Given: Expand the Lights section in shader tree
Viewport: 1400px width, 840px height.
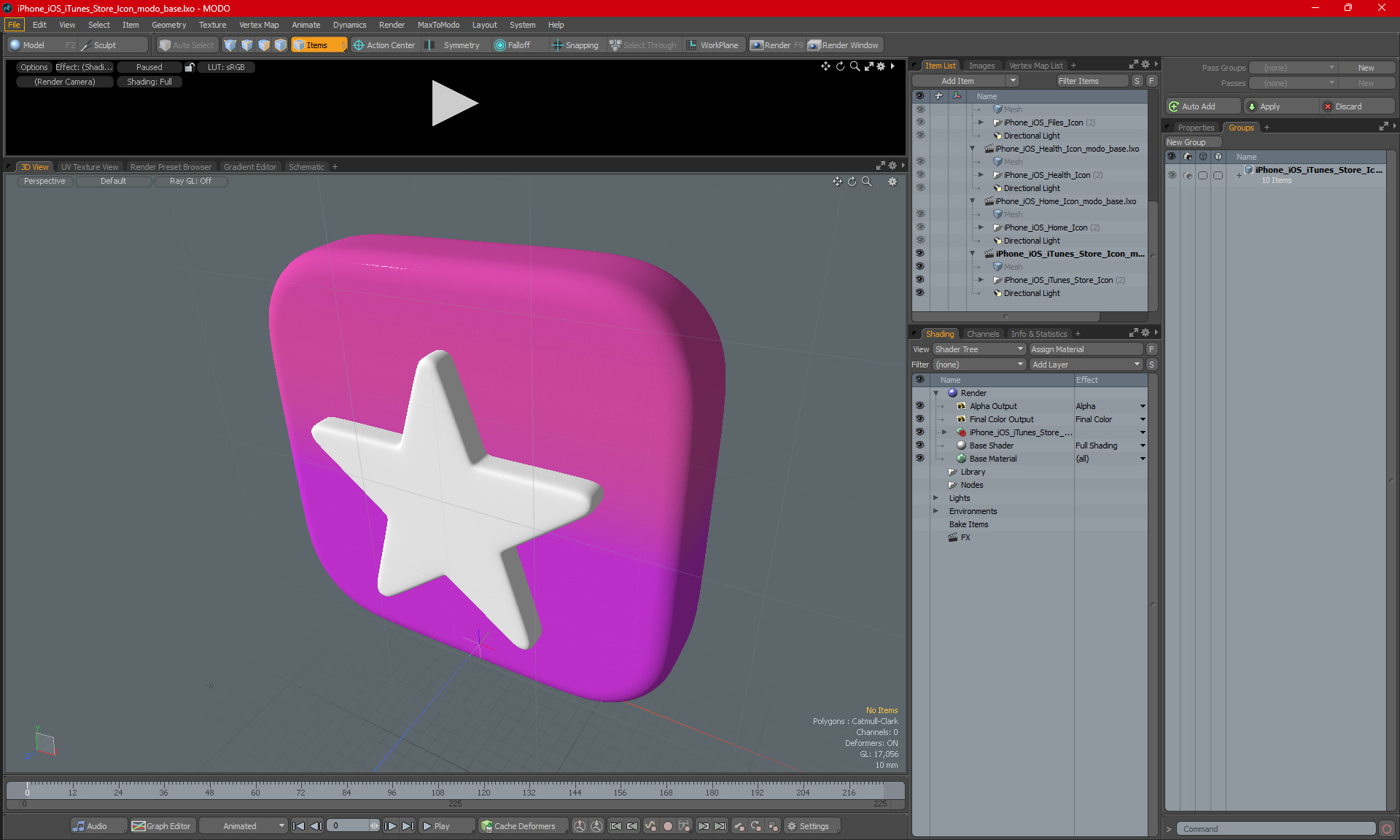Looking at the screenshot, I should click(937, 497).
